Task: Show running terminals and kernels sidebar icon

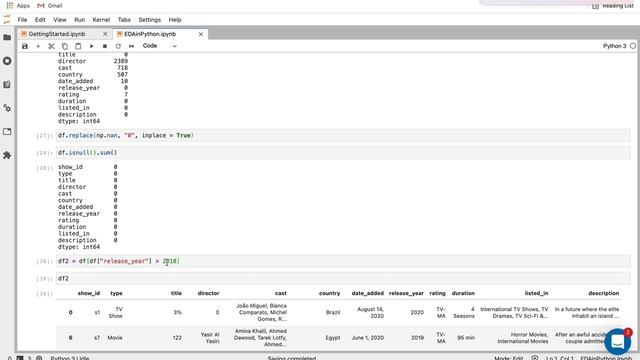Action: 7,61
